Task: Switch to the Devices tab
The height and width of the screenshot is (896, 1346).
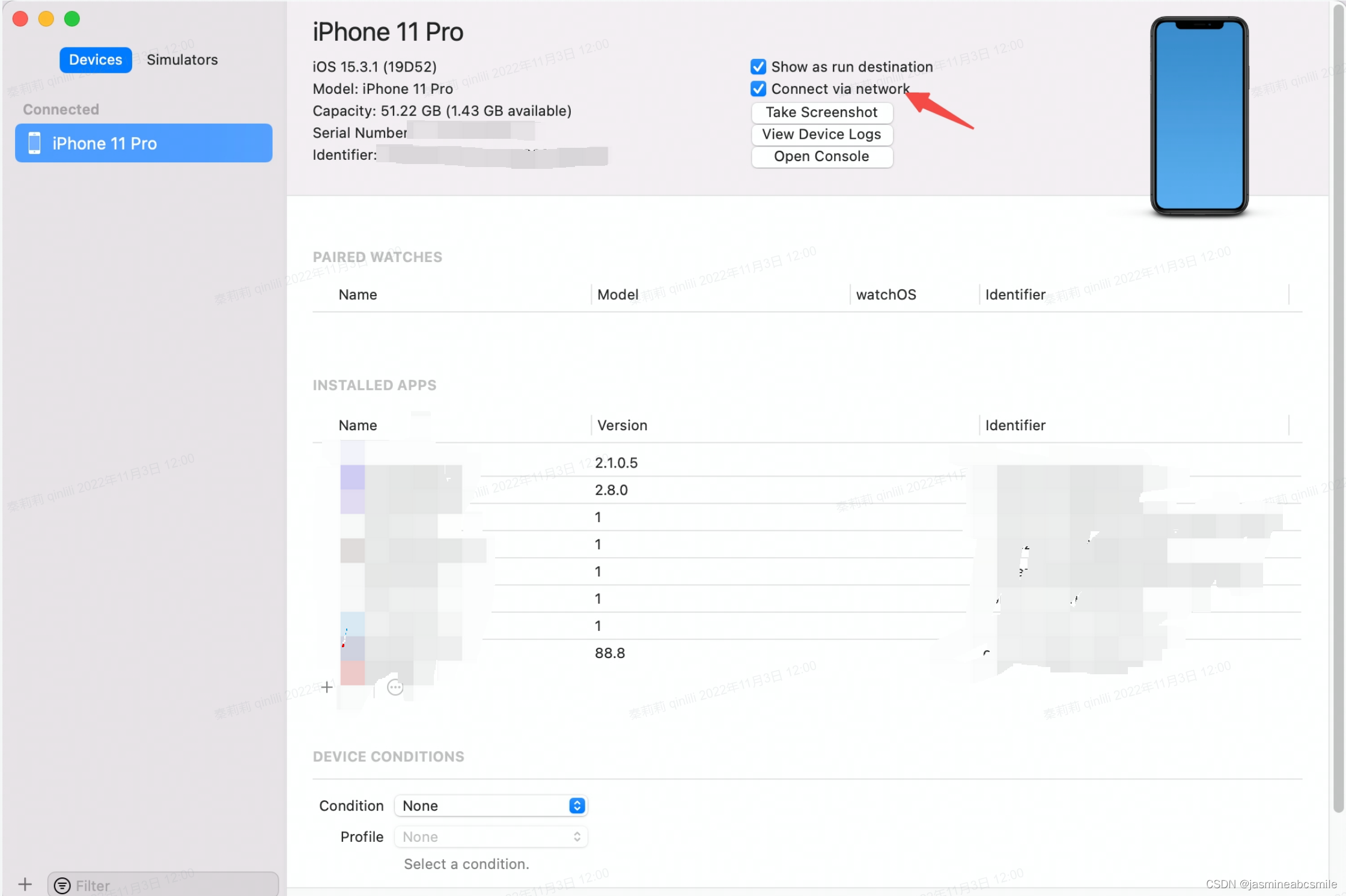Action: point(96,60)
